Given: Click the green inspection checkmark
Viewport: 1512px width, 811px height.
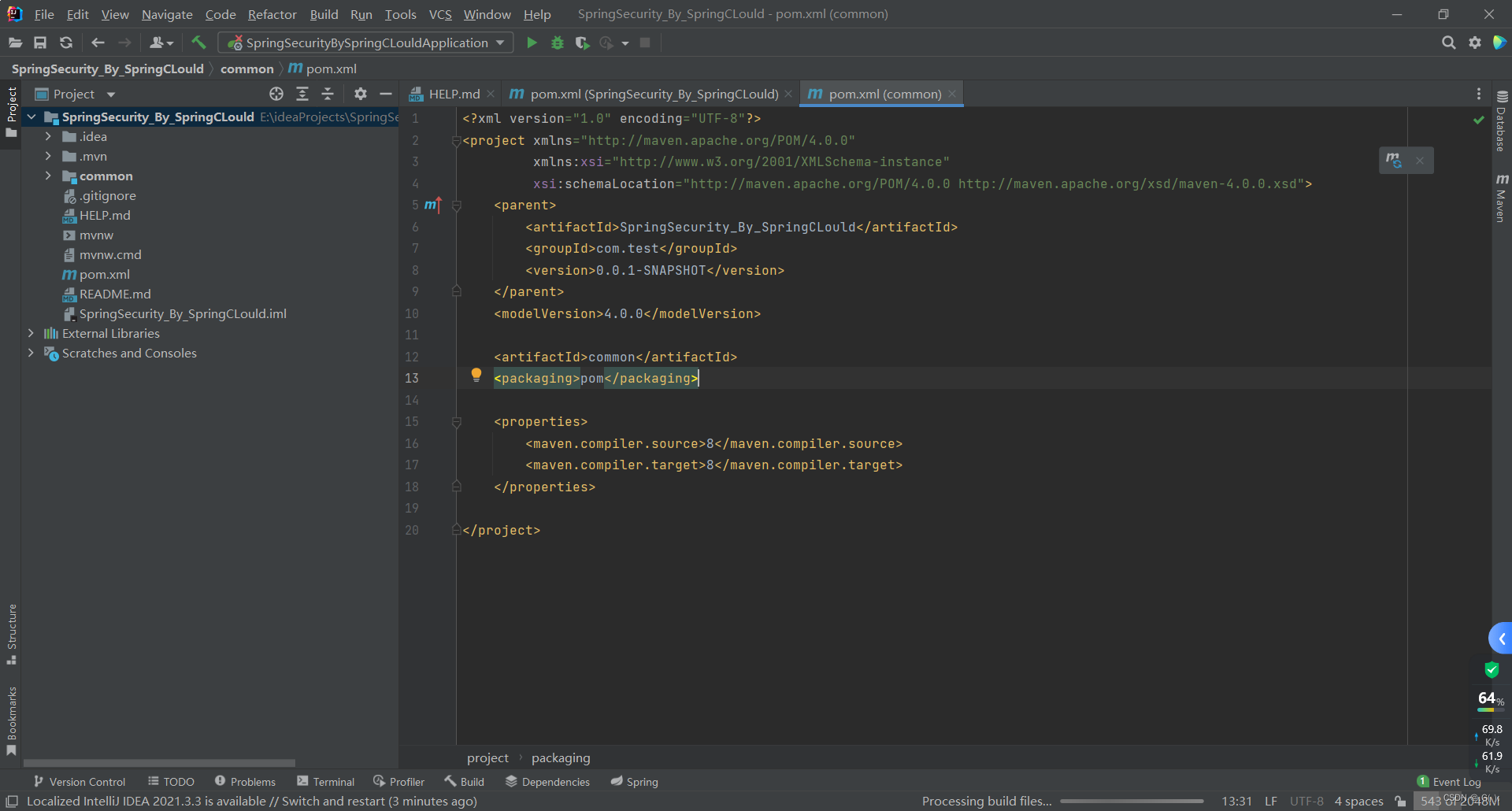Looking at the screenshot, I should point(1479,120).
